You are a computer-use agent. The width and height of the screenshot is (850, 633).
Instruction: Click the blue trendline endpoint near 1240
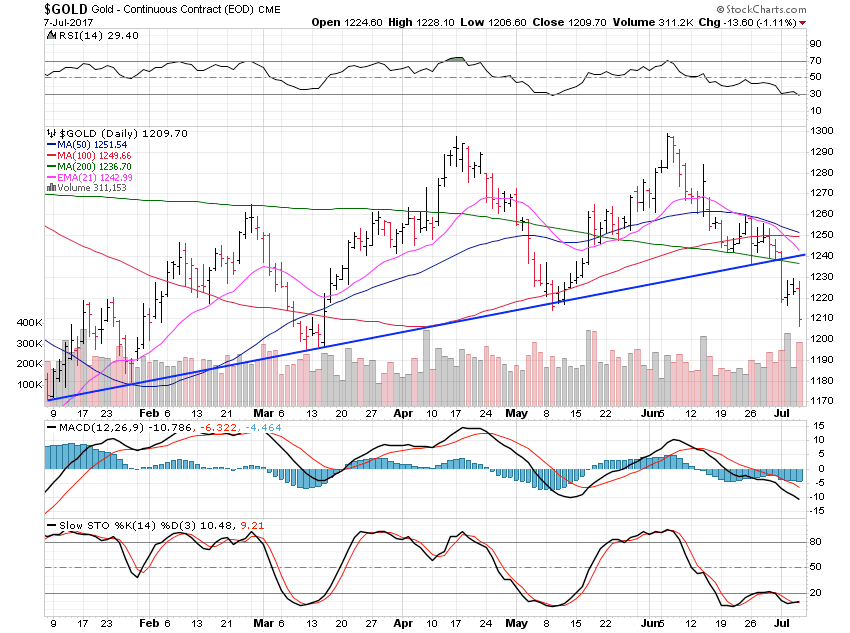pyautogui.click(x=804, y=255)
